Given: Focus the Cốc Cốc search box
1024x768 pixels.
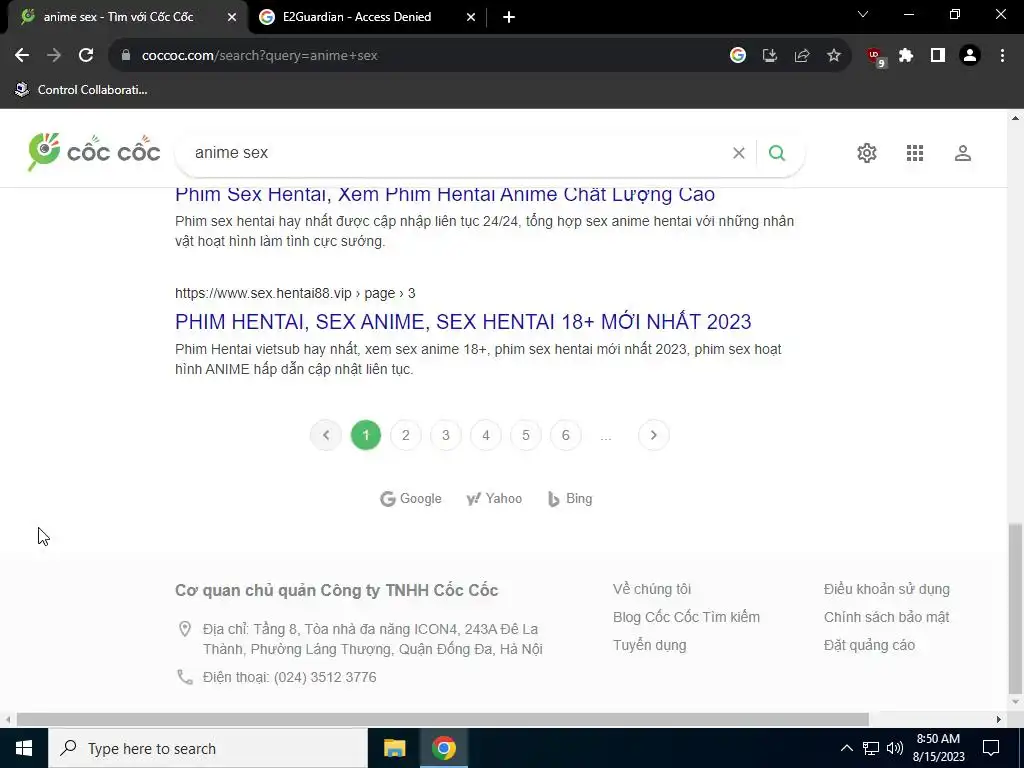Looking at the screenshot, I should (x=457, y=153).
